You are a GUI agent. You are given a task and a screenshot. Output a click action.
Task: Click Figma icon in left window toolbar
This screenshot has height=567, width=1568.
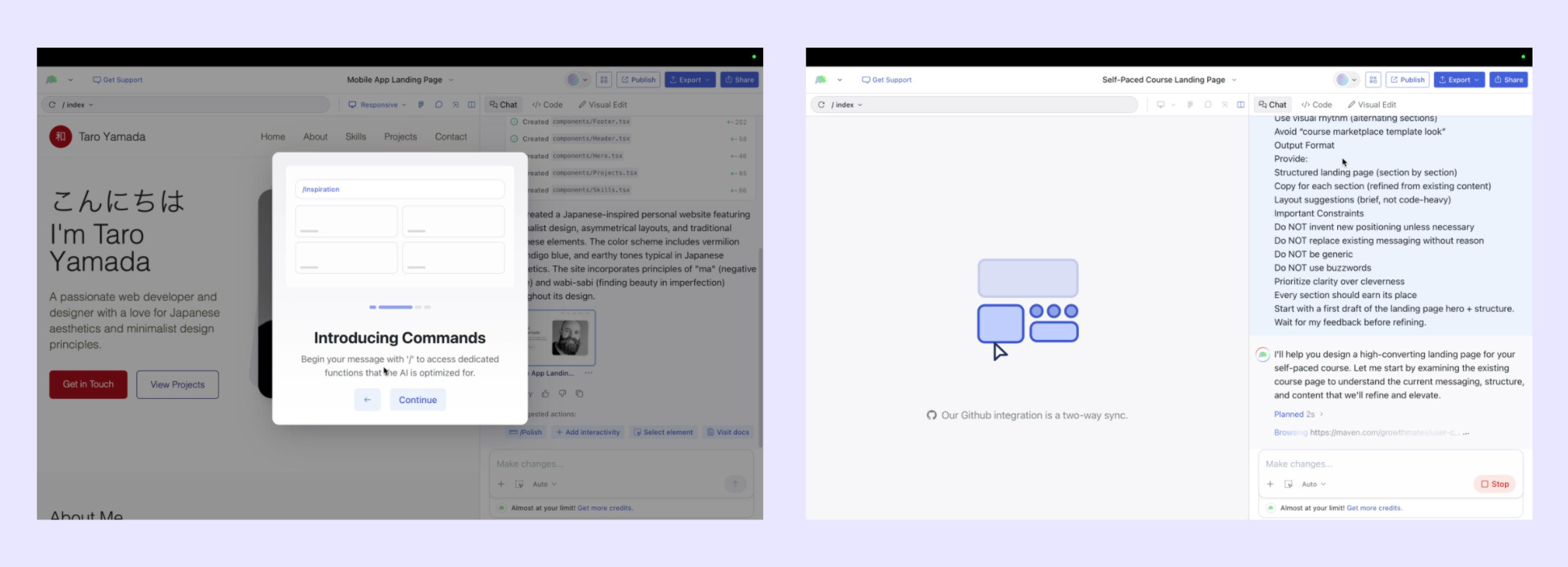421,105
